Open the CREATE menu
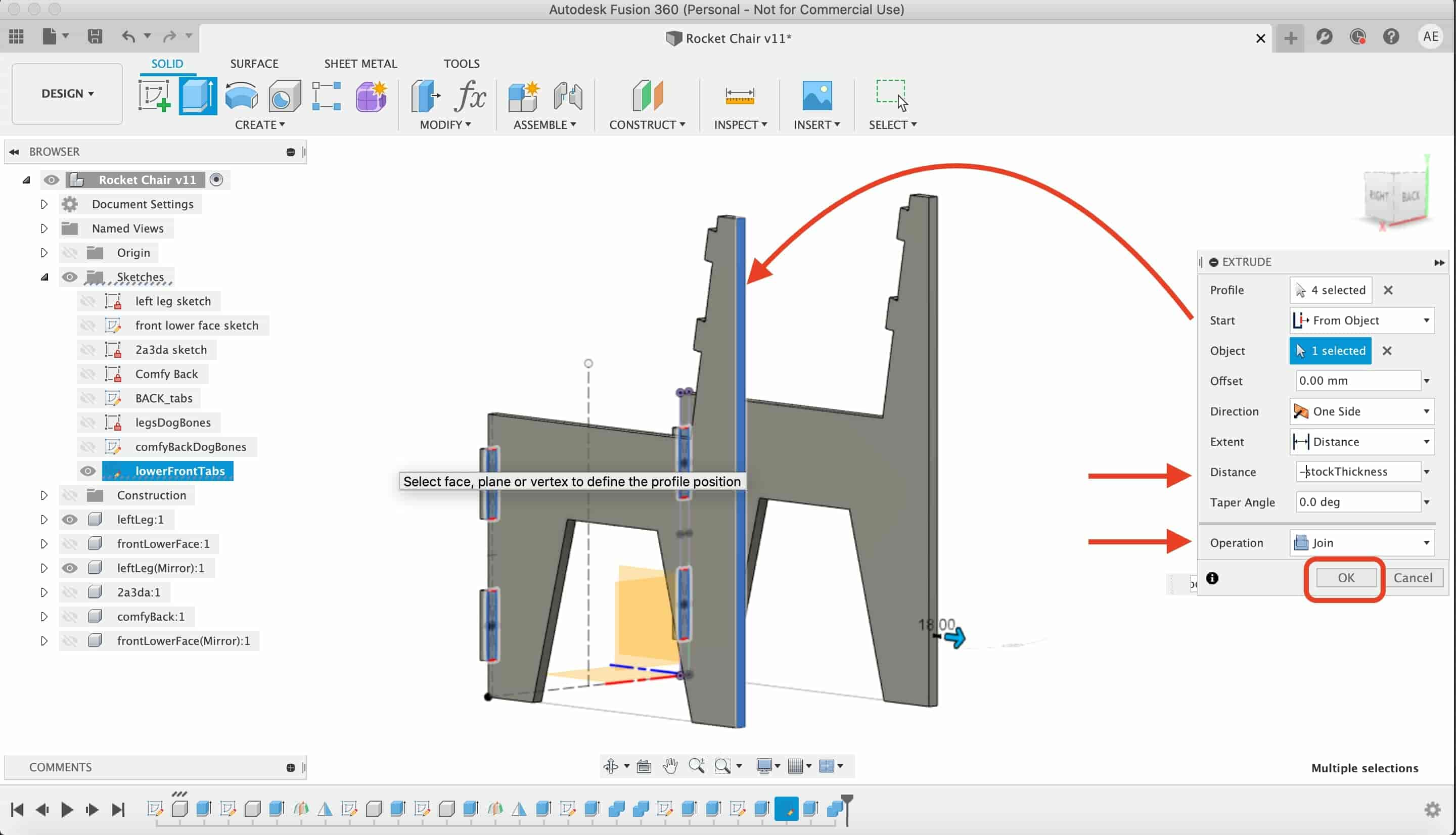 click(260, 124)
